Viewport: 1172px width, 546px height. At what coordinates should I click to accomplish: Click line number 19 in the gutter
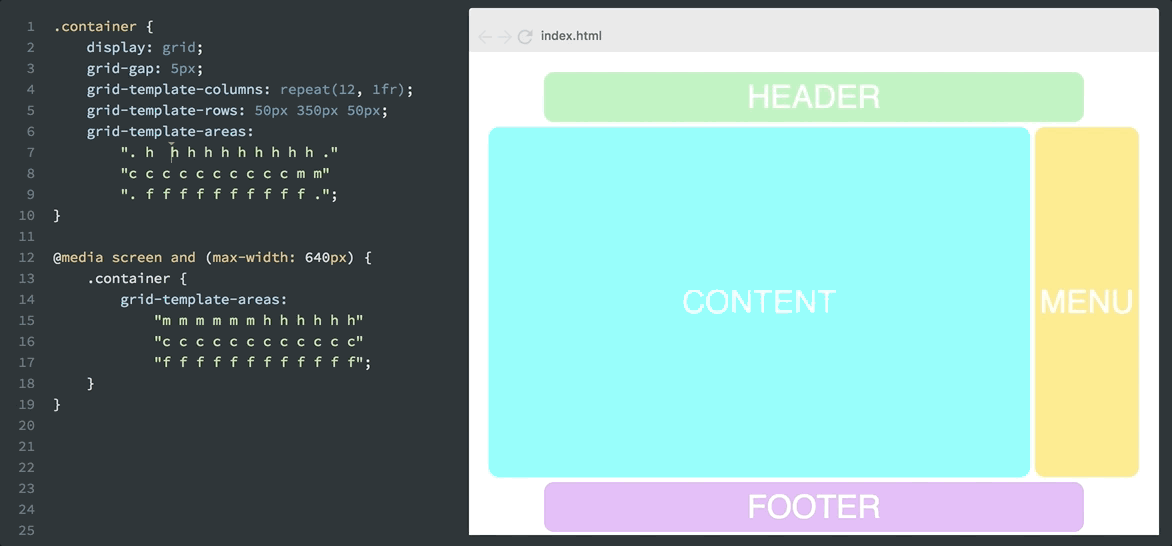[27, 404]
